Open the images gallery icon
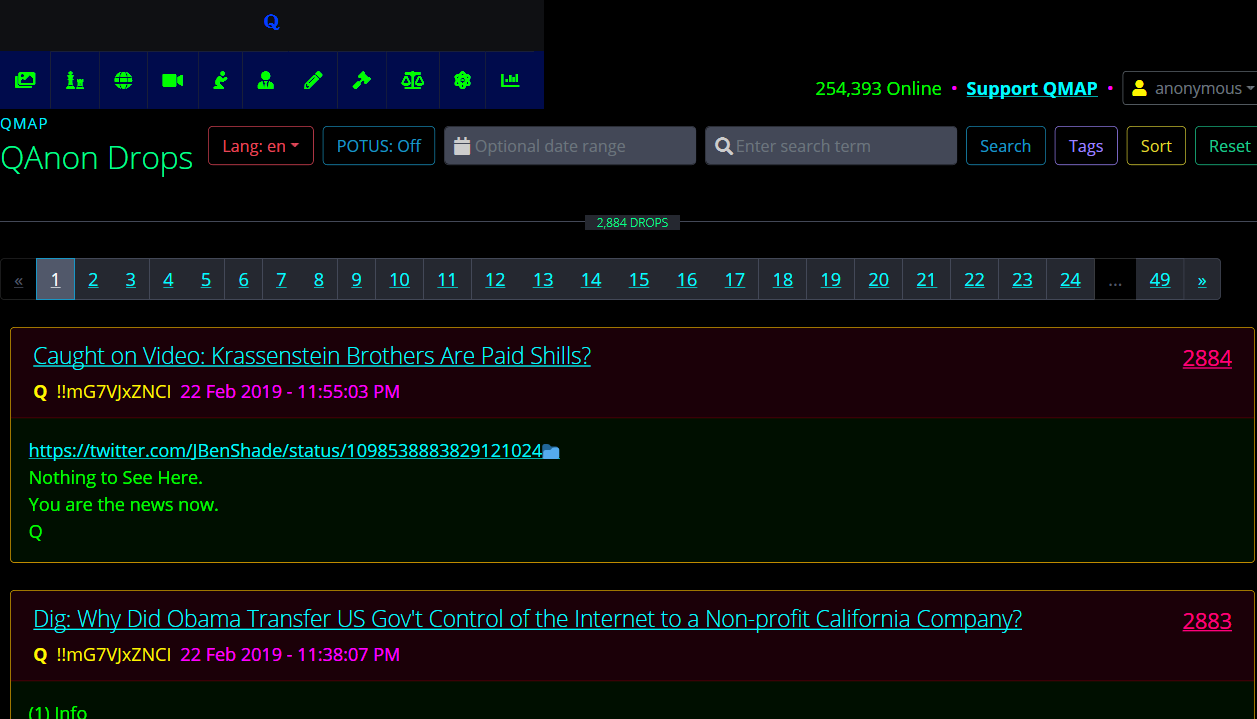Image resolution: width=1257 pixels, height=719 pixels. tap(25, 80)
